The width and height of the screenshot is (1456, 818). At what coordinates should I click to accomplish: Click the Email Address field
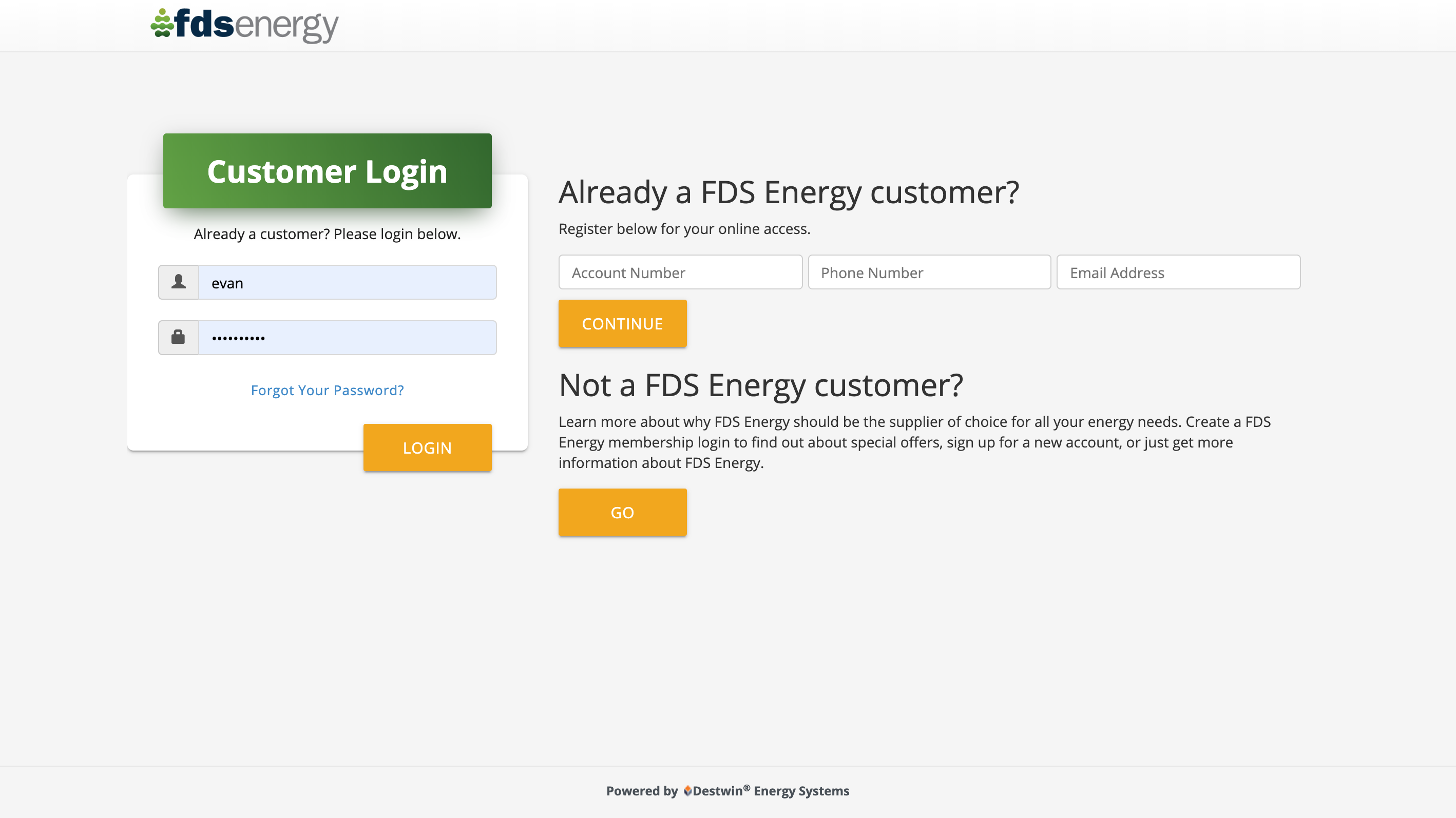(x=1178, y=272)
